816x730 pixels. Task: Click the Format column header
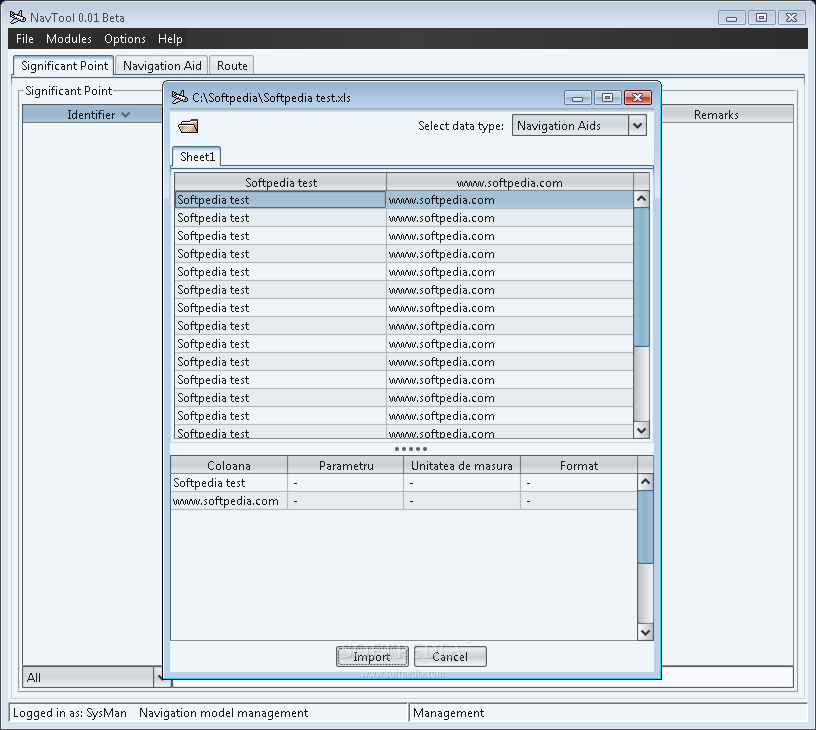coord(579,465)
